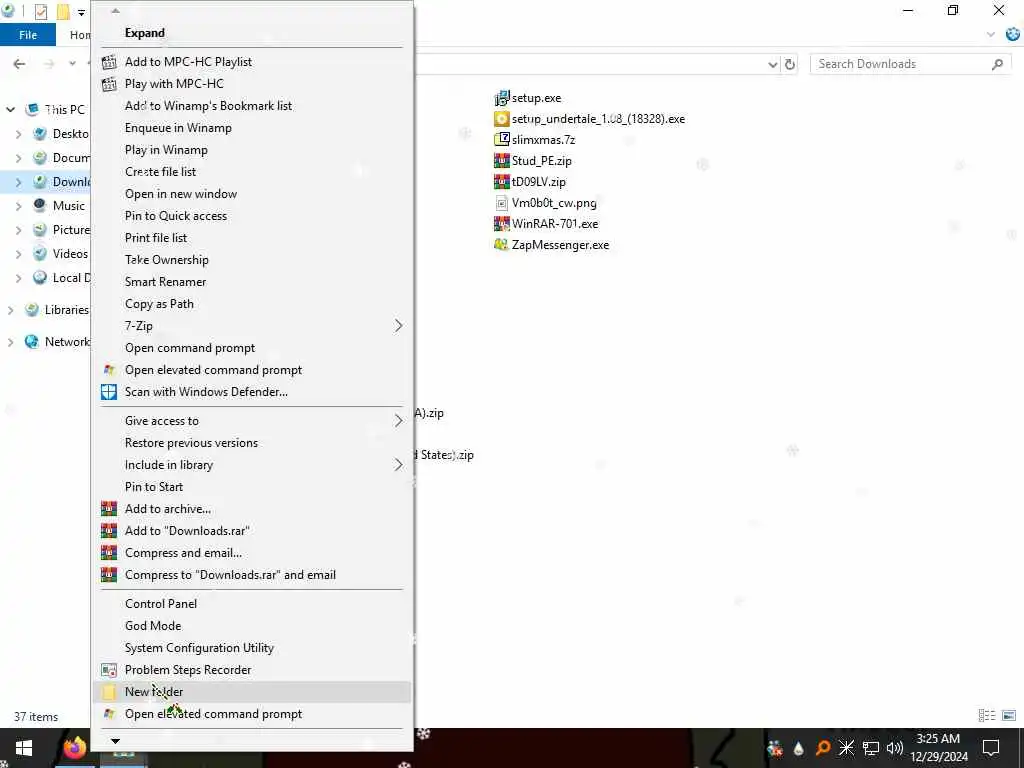Open the Windows Start menu
Image resolution: width=1024 pixels, height=768 pixels.
coord(24,748)
